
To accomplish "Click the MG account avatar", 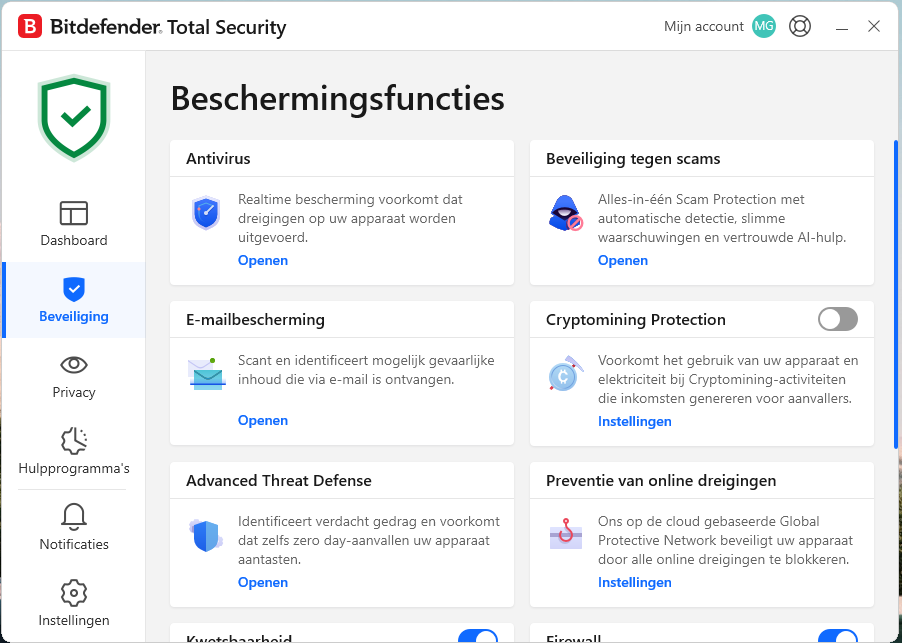I will (x=764, y=27).
